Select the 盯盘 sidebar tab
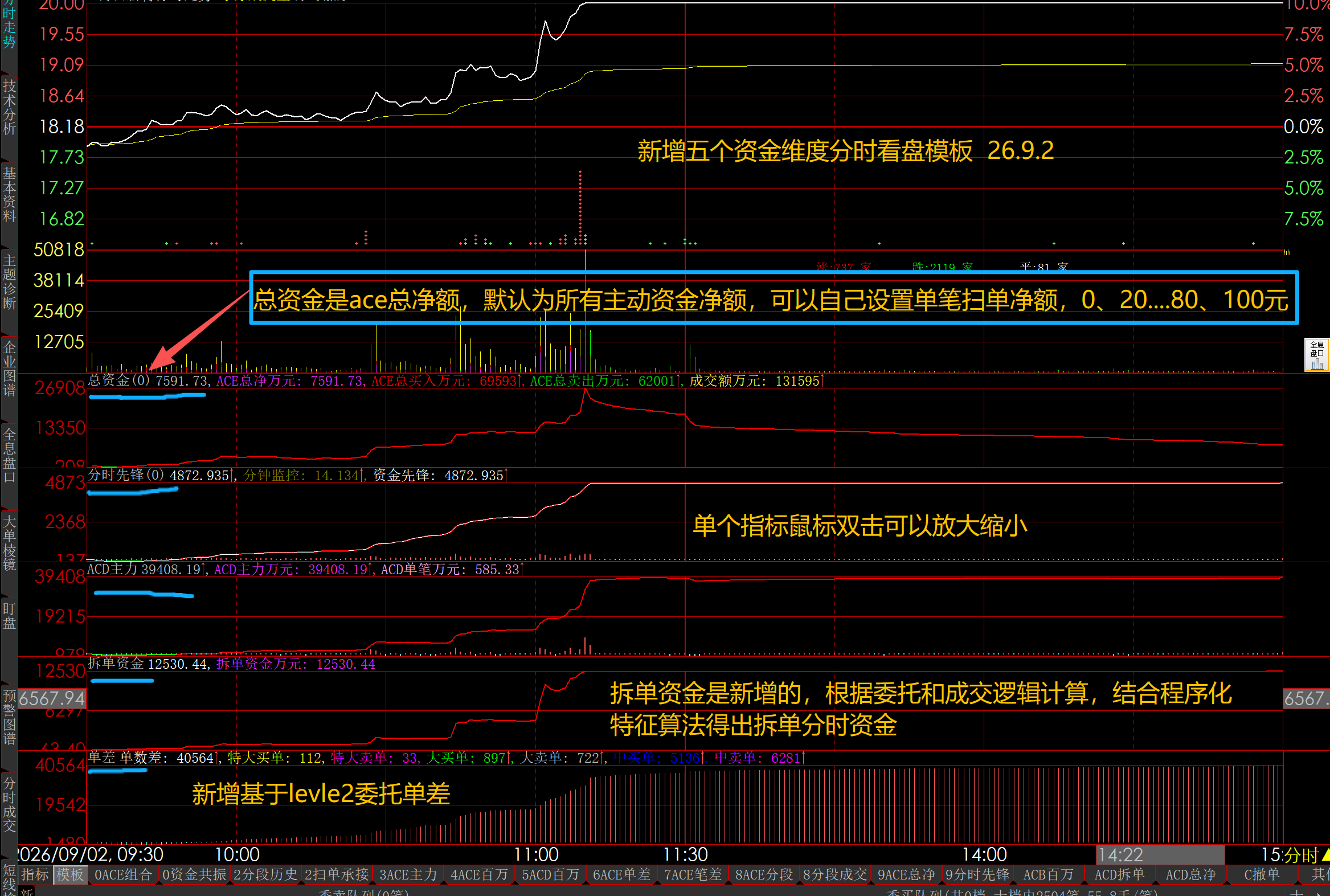The width and height of the screenshot is (1330, 896). pos(9,615)
